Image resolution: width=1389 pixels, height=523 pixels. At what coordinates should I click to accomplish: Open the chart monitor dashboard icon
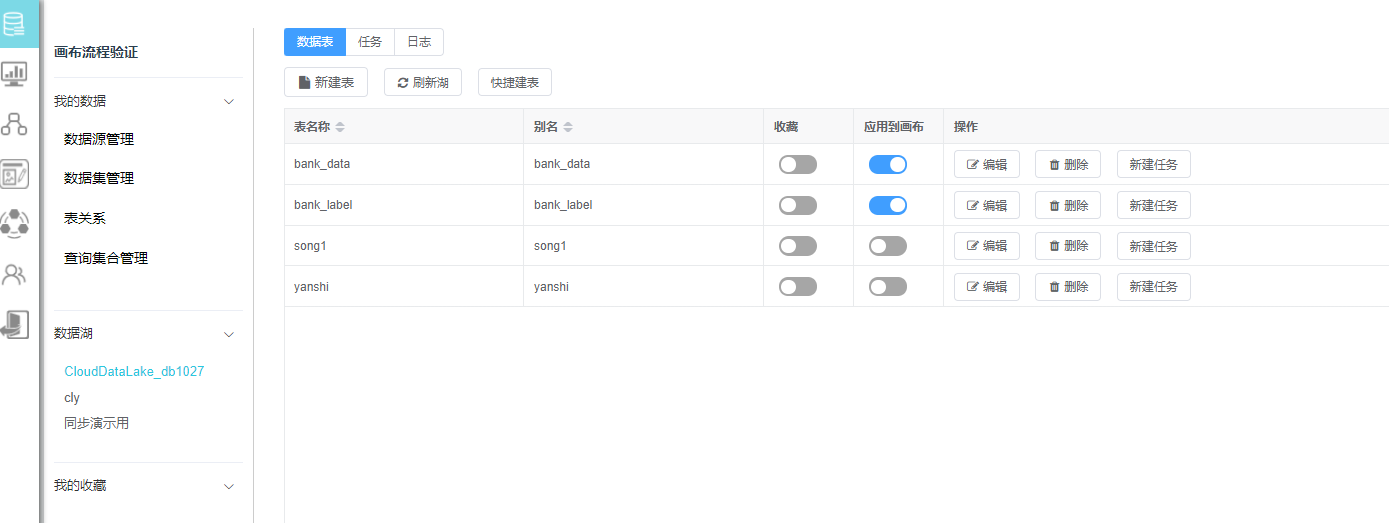pos(15,73)
